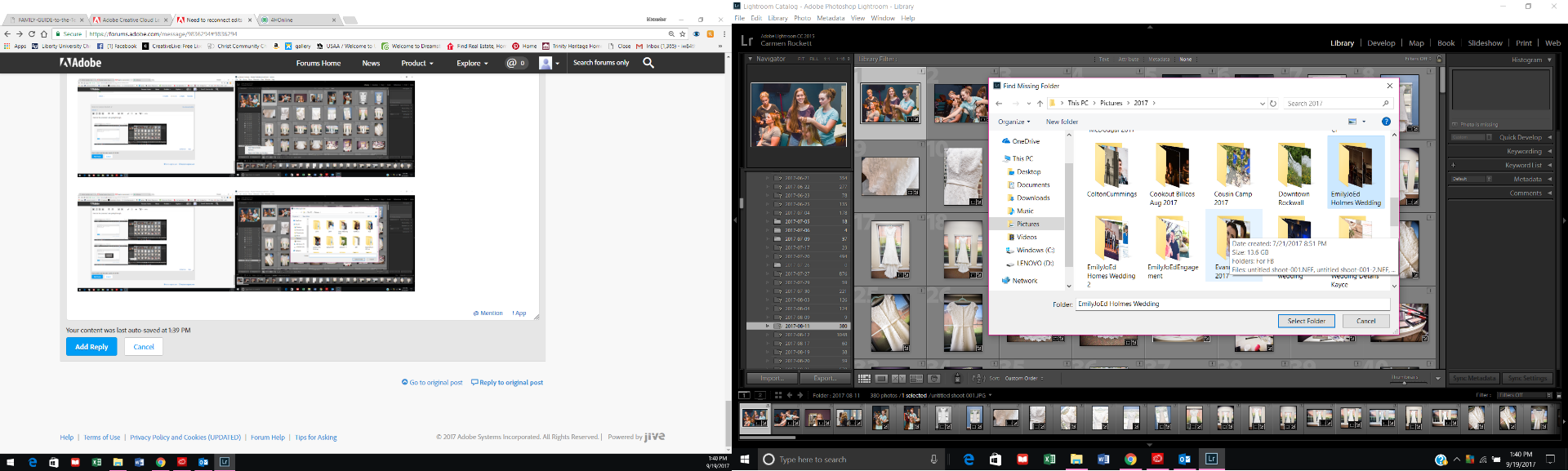Click Add Reply button
1568x471 pixels.
[x=91, y=347]
